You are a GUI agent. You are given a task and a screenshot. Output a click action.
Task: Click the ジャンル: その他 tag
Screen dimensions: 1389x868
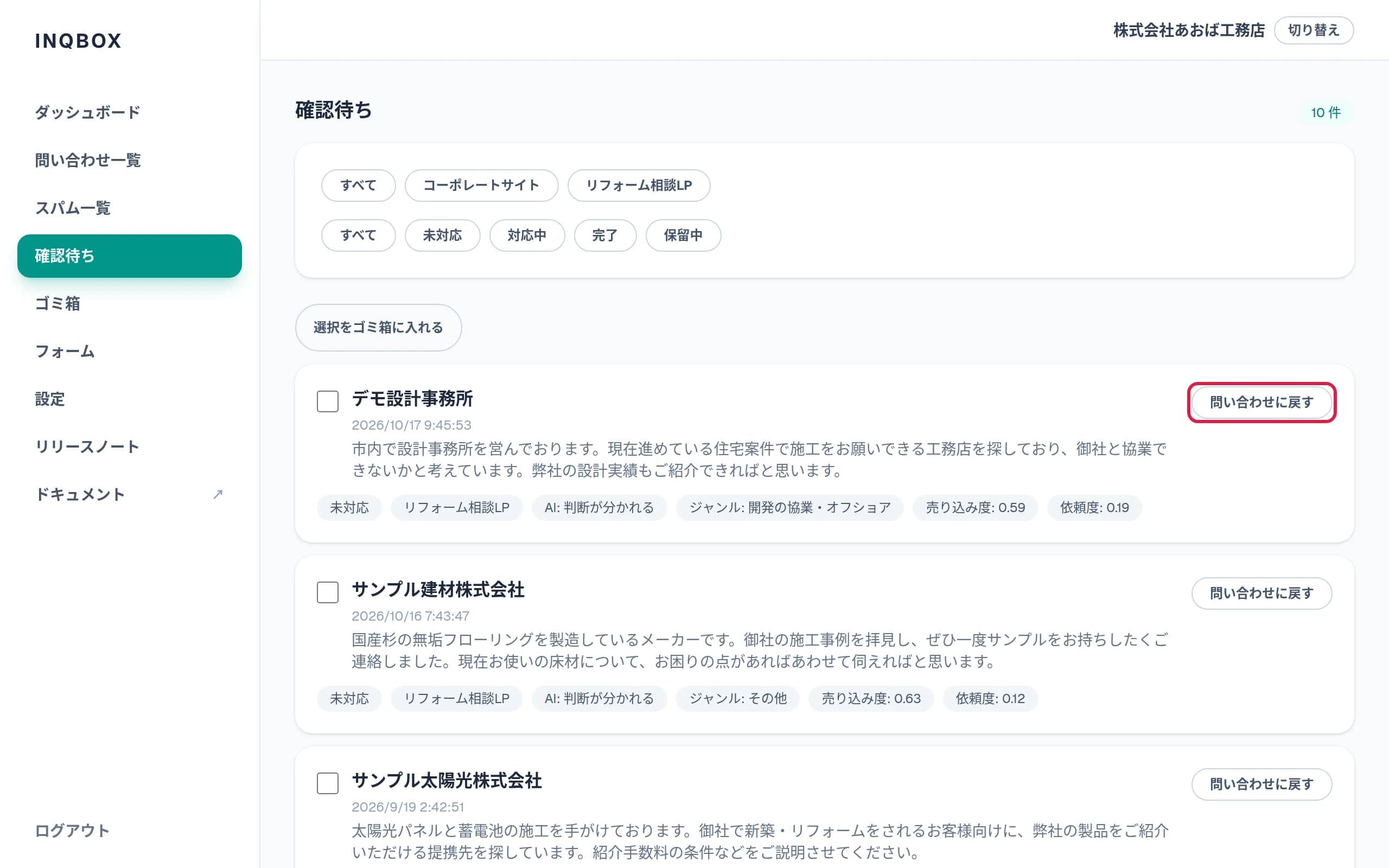click(x=737, y=699)
